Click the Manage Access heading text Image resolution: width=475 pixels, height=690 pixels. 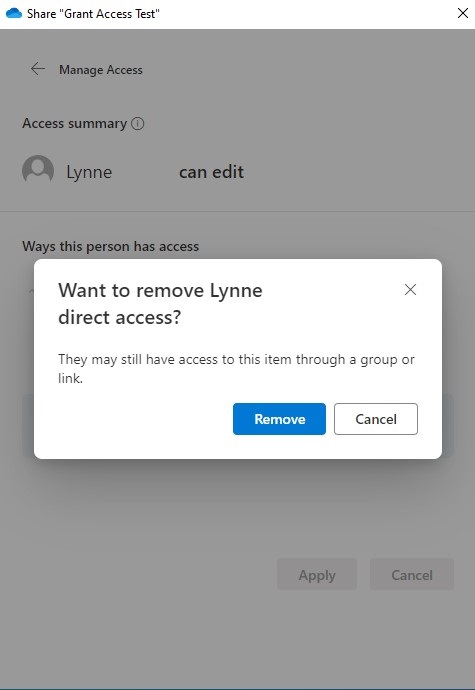[x=101, y=70]
